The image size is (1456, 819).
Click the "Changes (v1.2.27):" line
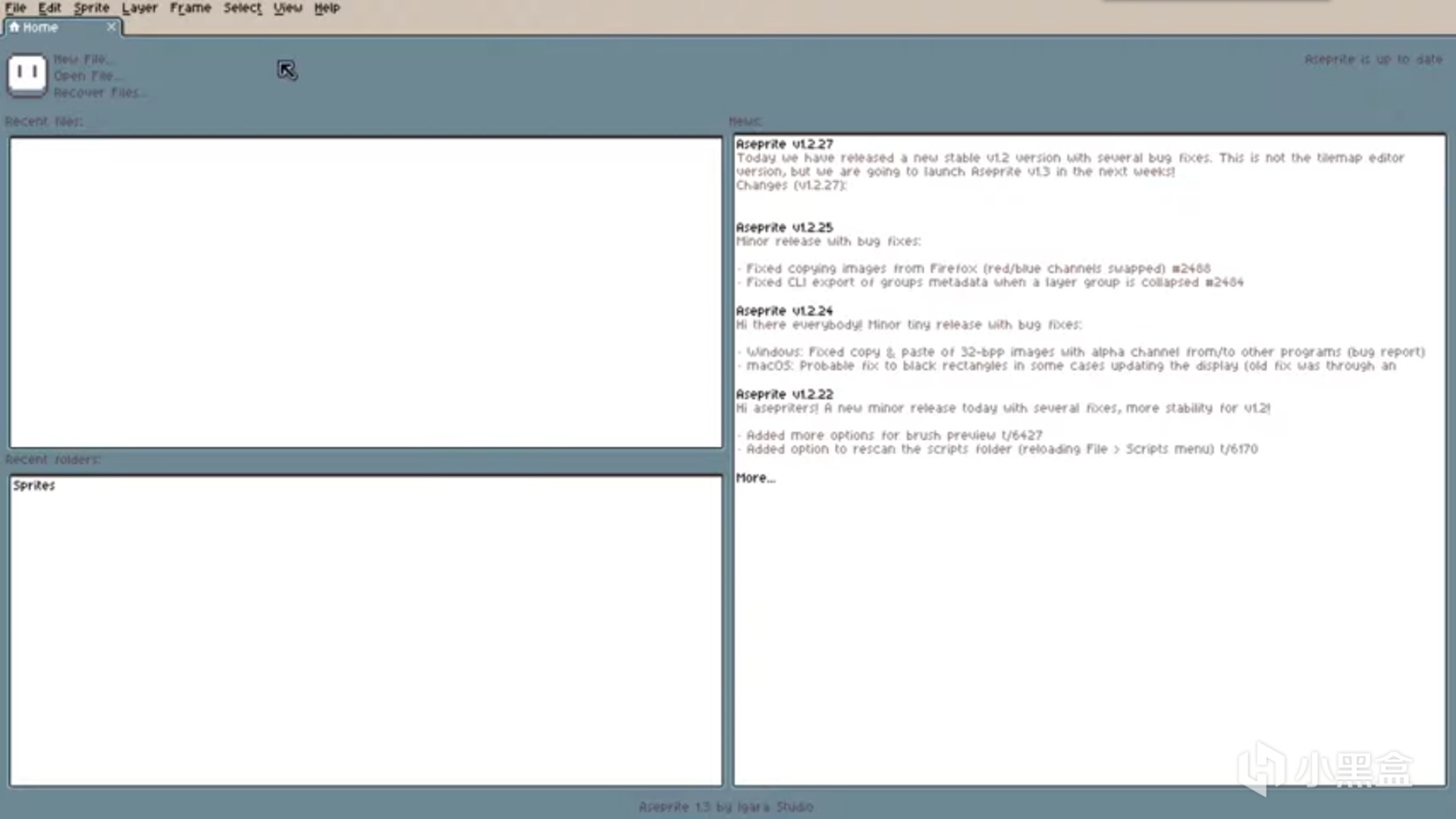point(791,185)
